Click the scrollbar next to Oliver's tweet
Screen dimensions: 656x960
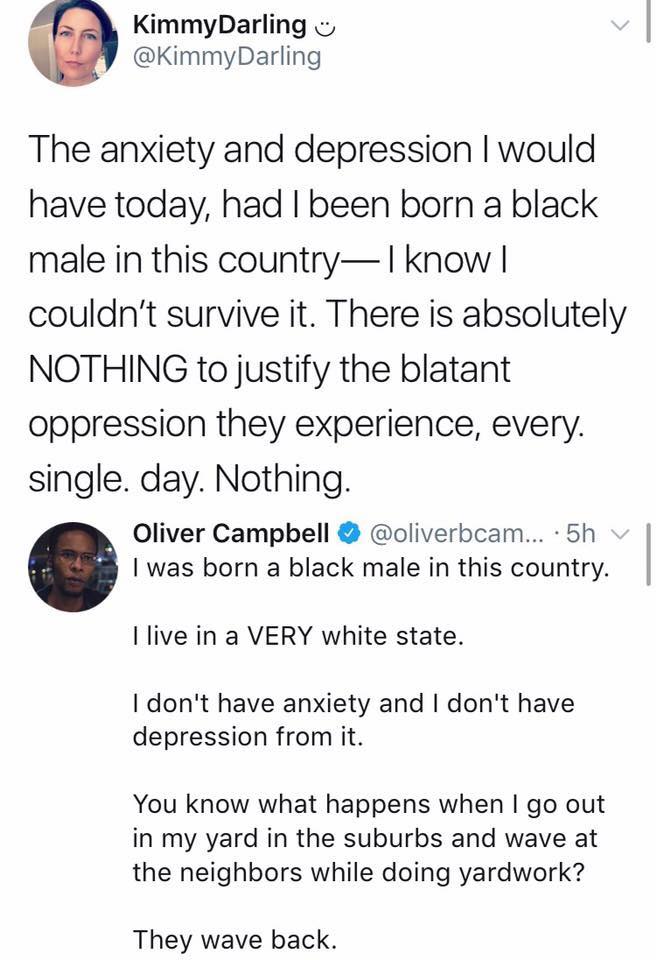[647, 553]
